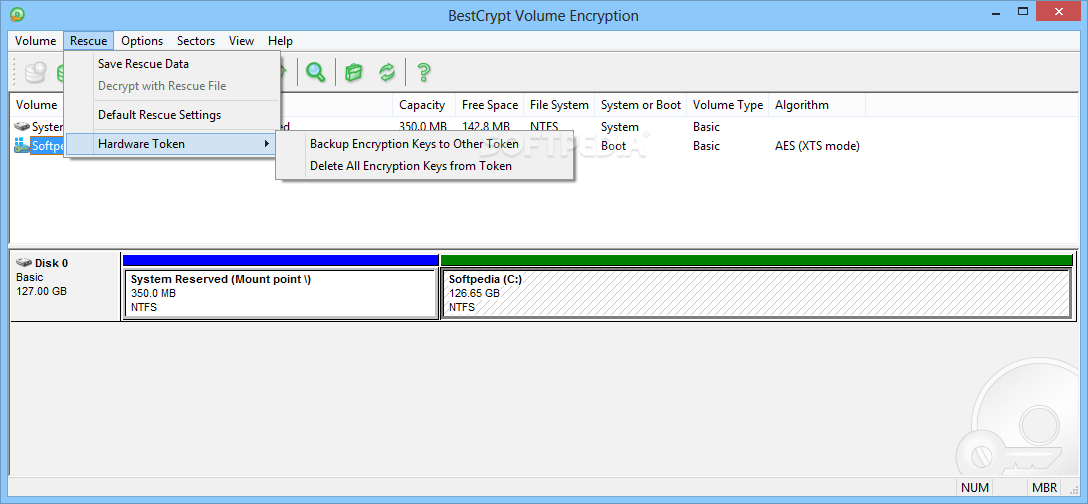Click the green question mark help icon
1088x504 pixels.
(x=423, y=71)
